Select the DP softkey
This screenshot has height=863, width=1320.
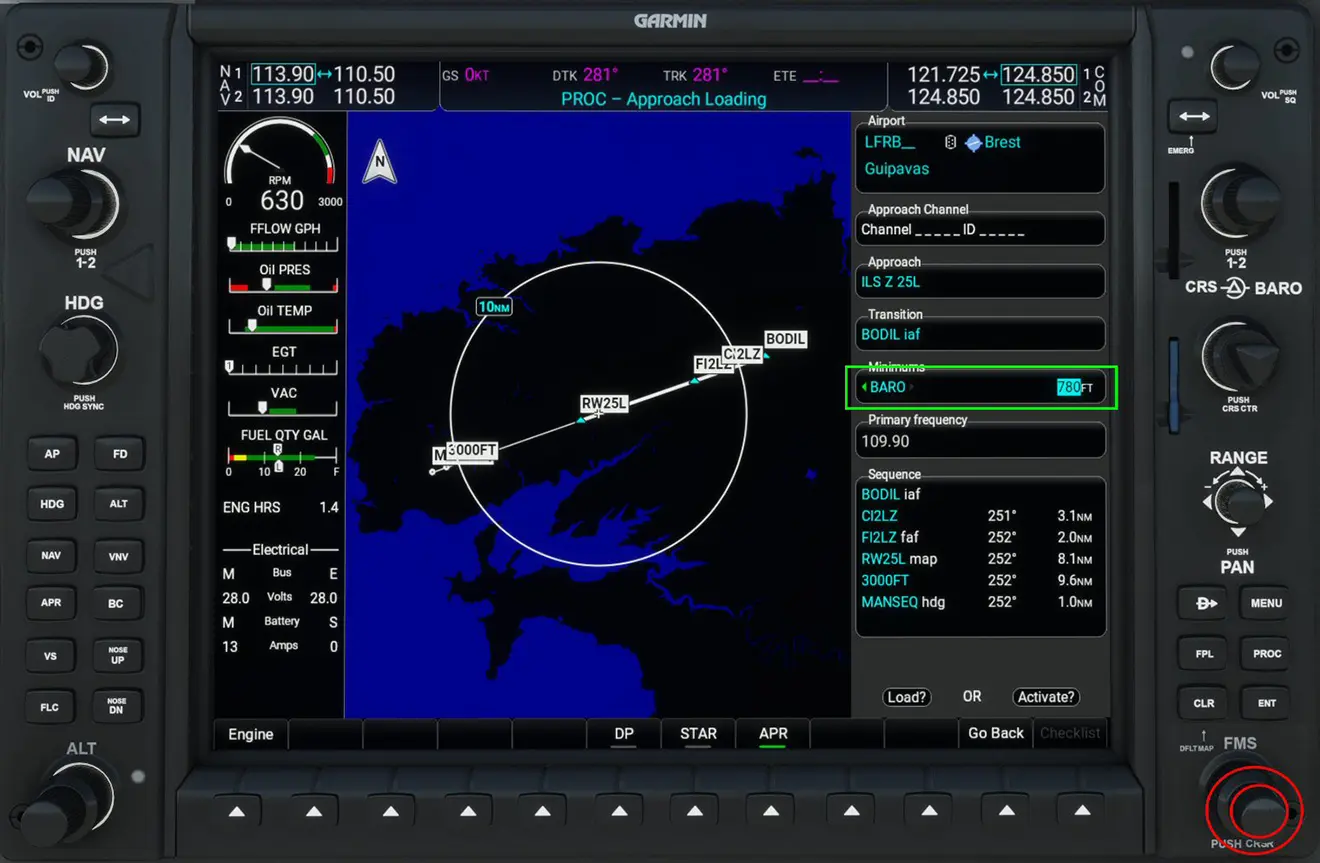[624, 734]
